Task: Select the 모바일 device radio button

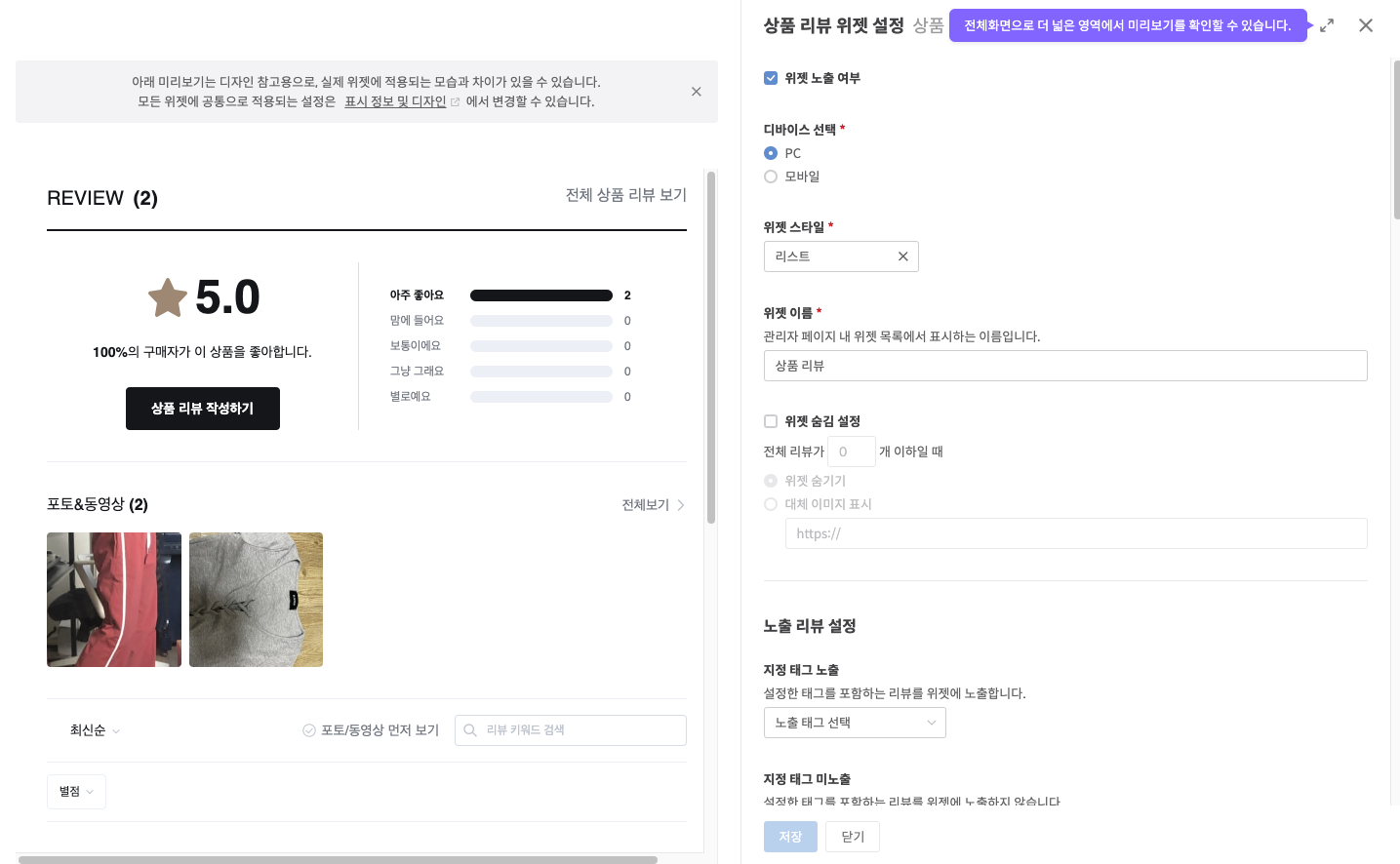Action: point(771,177)
